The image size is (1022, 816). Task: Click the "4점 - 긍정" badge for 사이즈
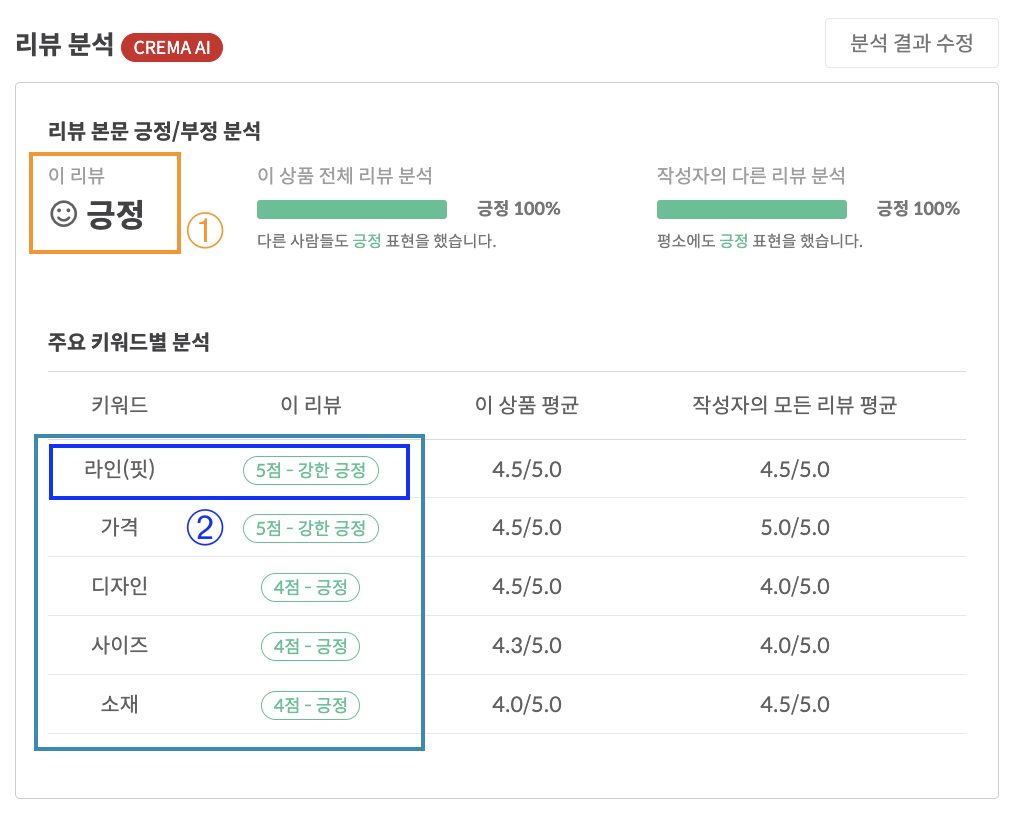click(x=310, y=646)
